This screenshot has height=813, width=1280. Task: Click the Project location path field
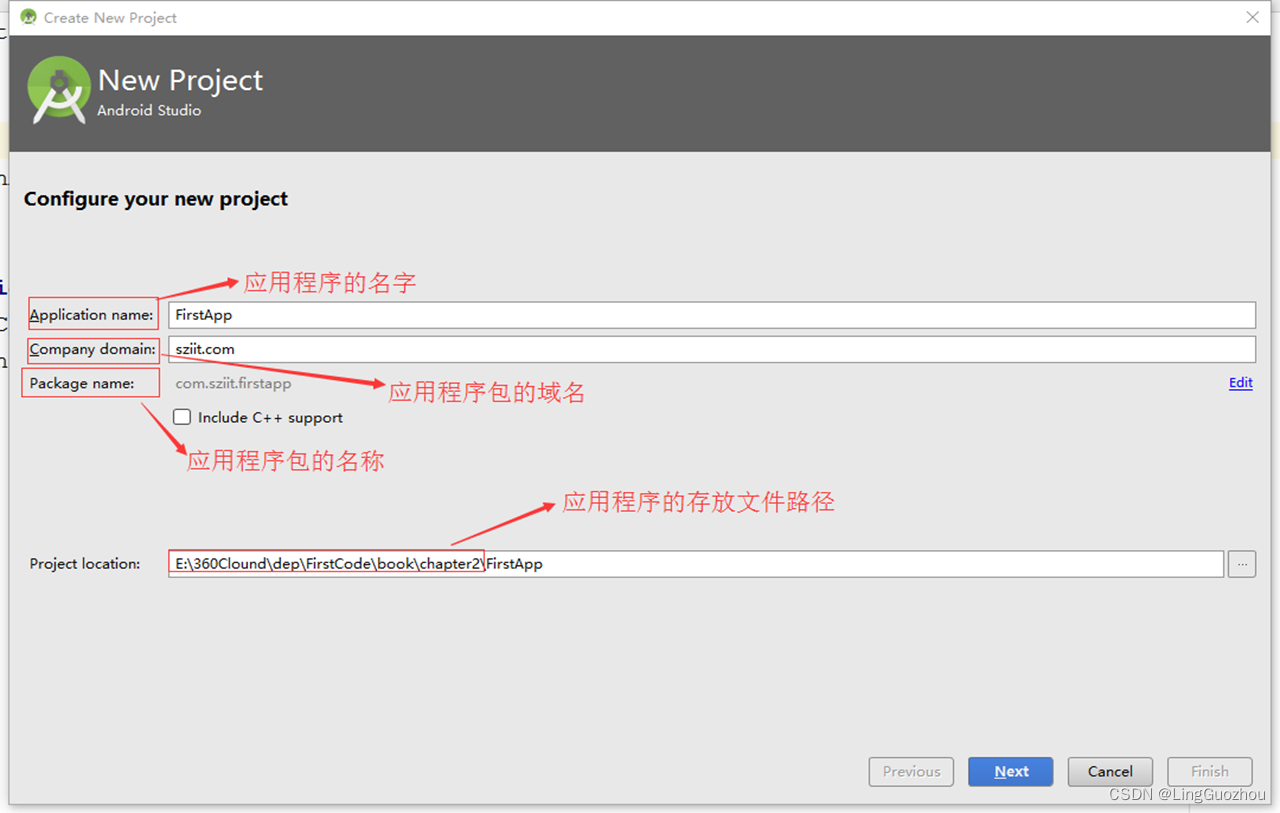click(696, 564)
